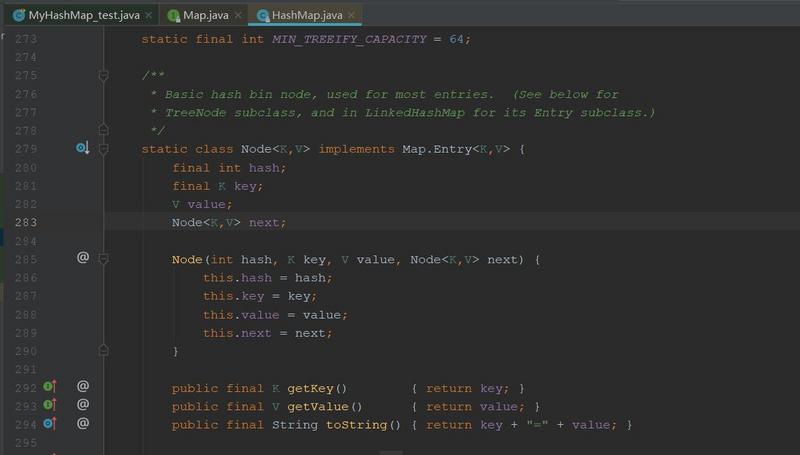
Task: Click line number 295 in the gutter
Action: pyautogui.click(x=26, y=443)
